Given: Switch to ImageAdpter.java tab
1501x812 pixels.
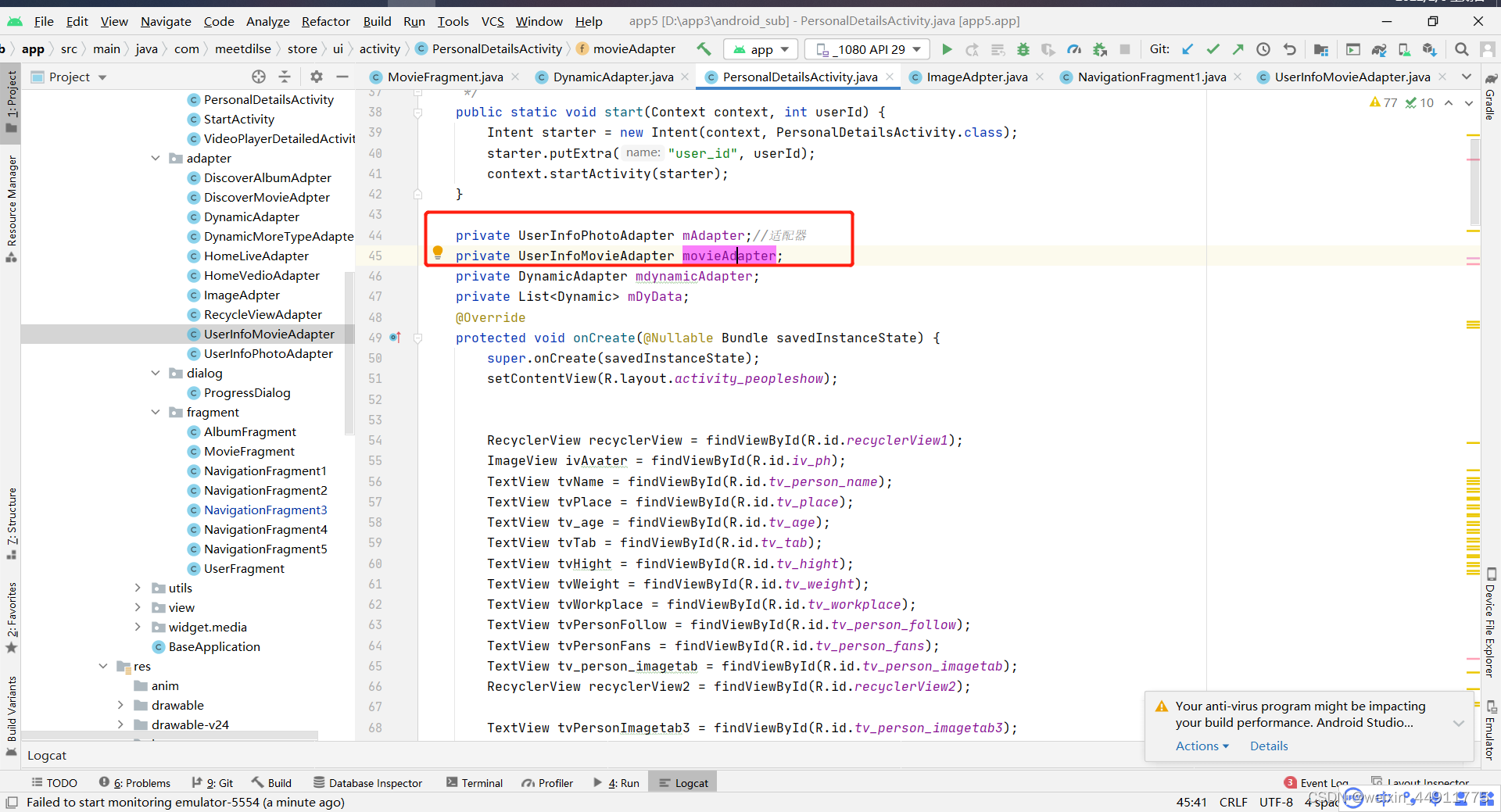Looking at the screenshot, I should (977, 77).
